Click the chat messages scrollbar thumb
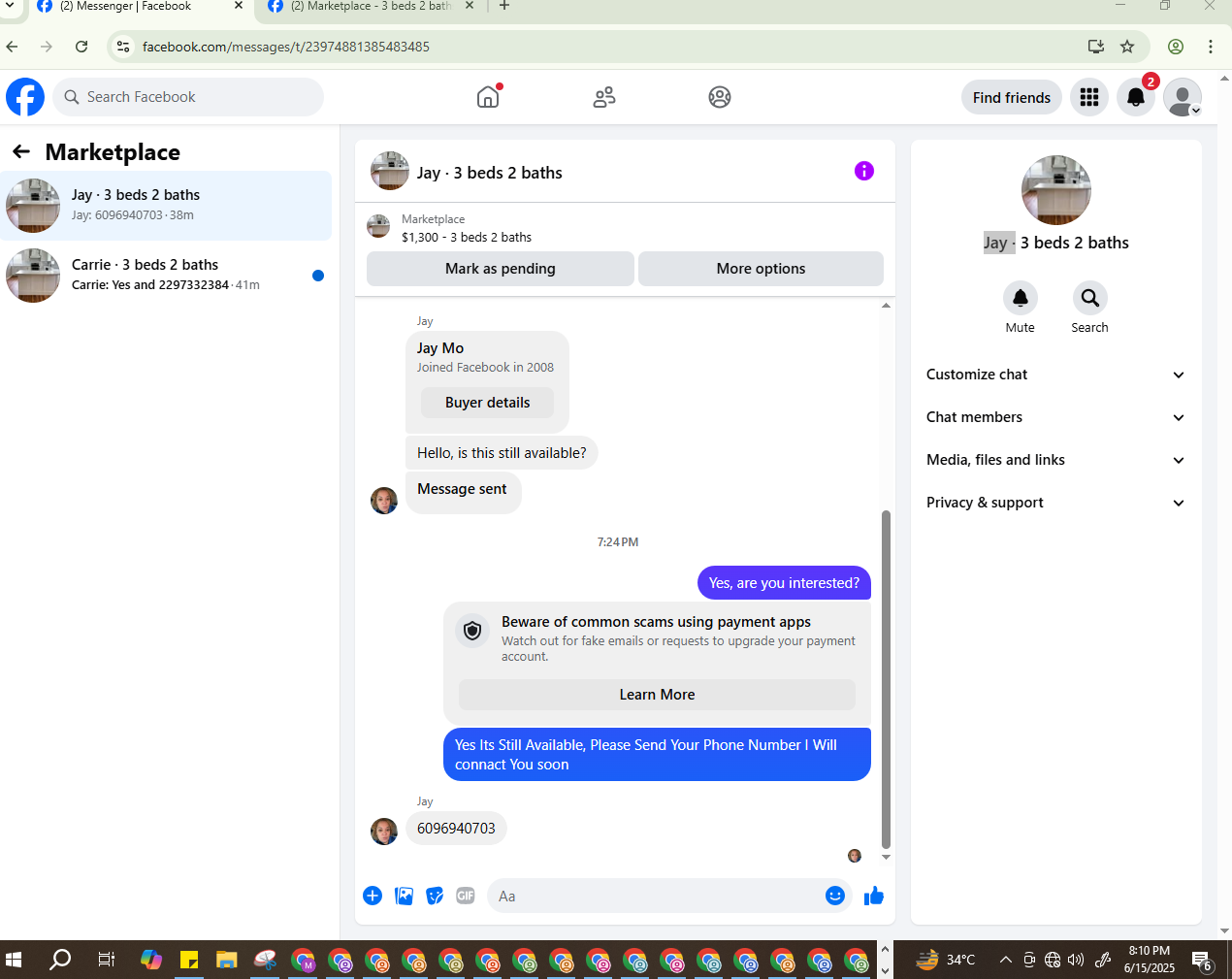 886,679
